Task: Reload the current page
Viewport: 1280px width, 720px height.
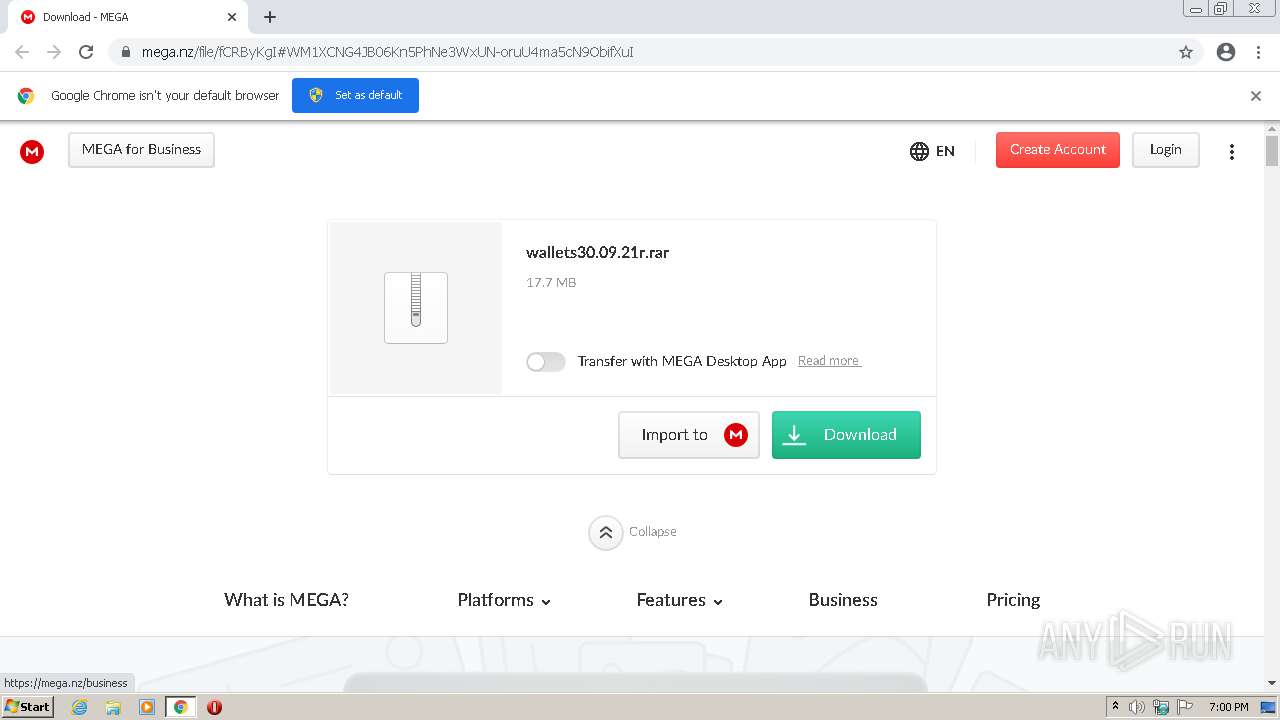Action: coord(86,52)
